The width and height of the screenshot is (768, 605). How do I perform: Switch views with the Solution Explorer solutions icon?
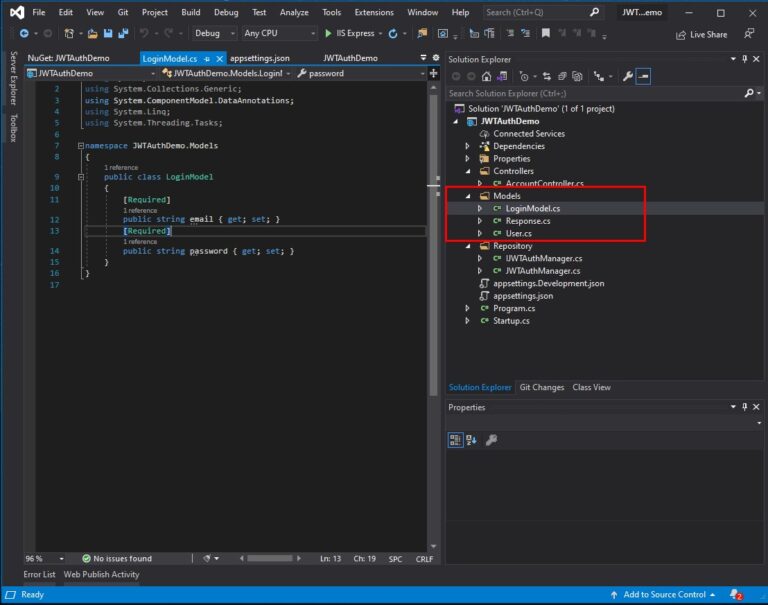tap(502, 76)
